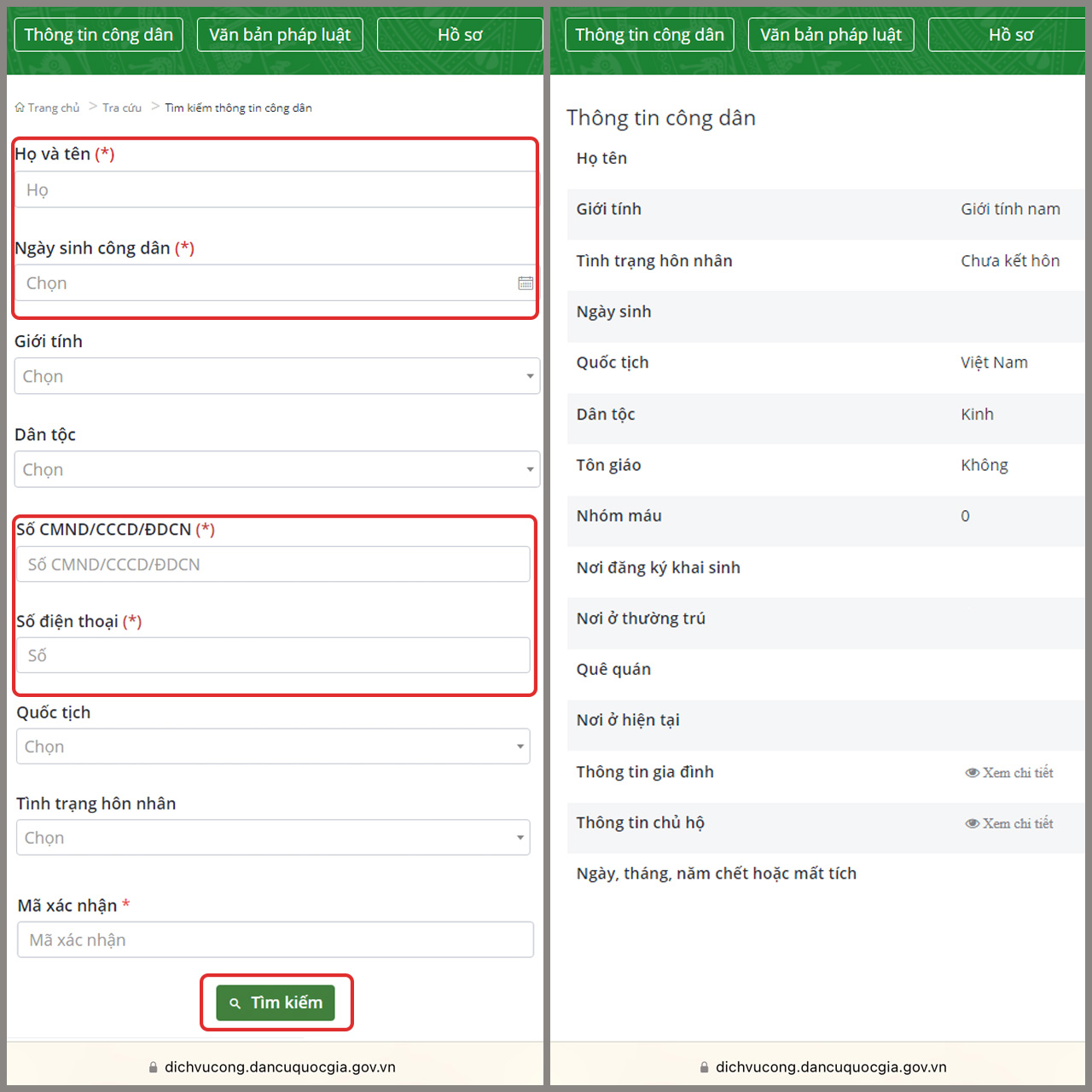
Task: Click the '0' value next to Nhóm máu
Action: pyautogui.click(x=966, y=516)
